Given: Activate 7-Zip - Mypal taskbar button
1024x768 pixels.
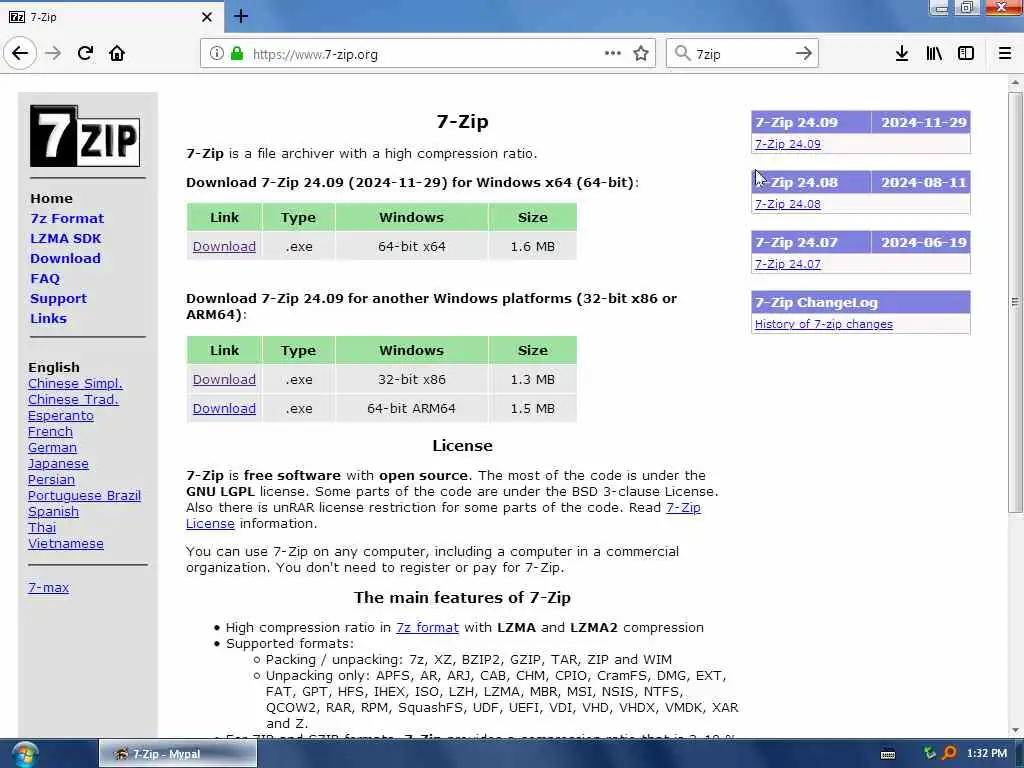Looking at the screenshot, I should tap(178, 754).
